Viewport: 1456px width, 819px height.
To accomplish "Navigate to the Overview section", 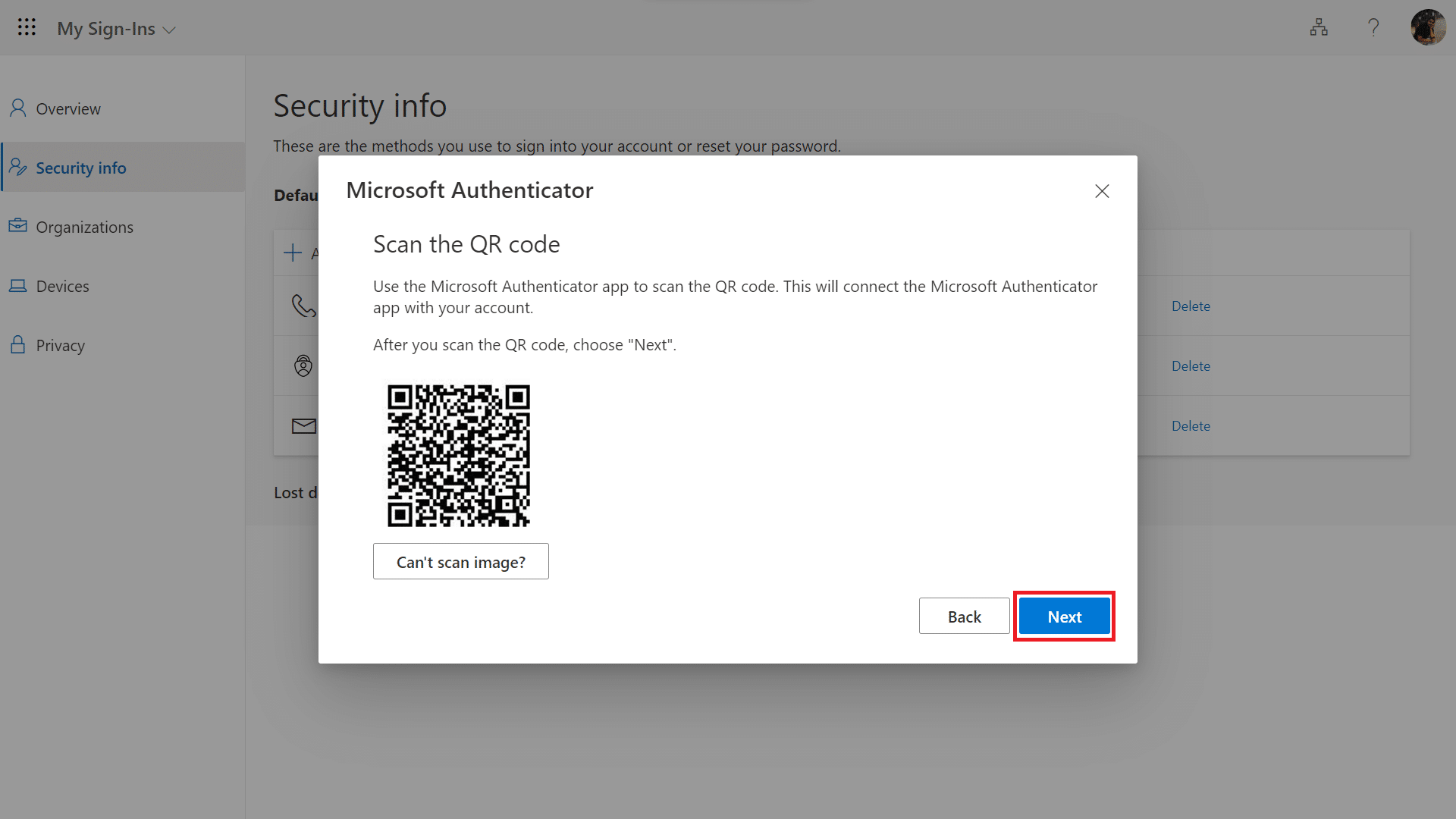I will point(67,108).
